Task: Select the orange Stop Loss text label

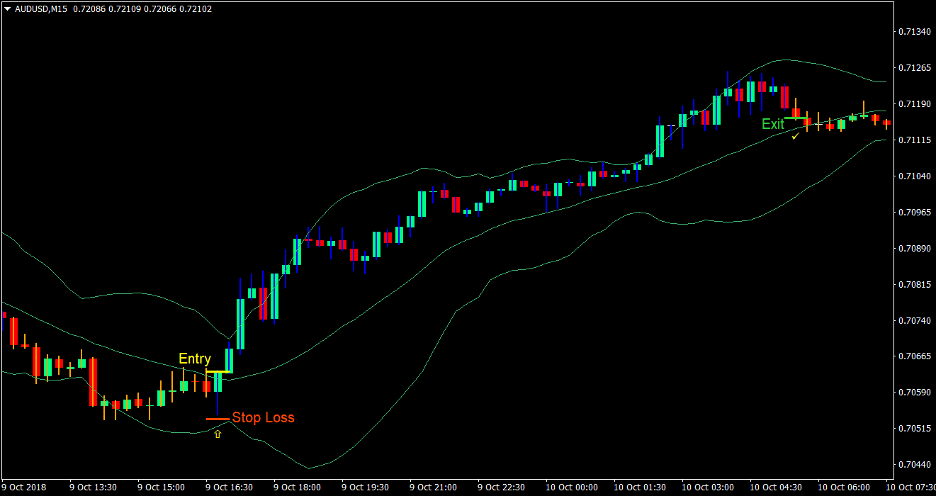Action: pyautogui.click(x=263, y=418)
